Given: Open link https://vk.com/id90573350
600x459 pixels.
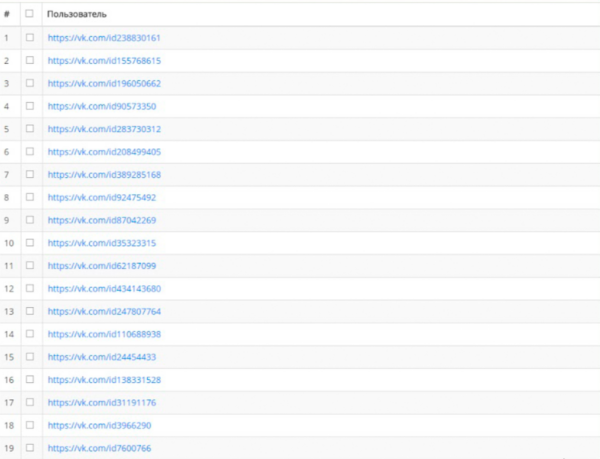Looking at the screenshot, I should pyautogui.click(x=102, y=106).
